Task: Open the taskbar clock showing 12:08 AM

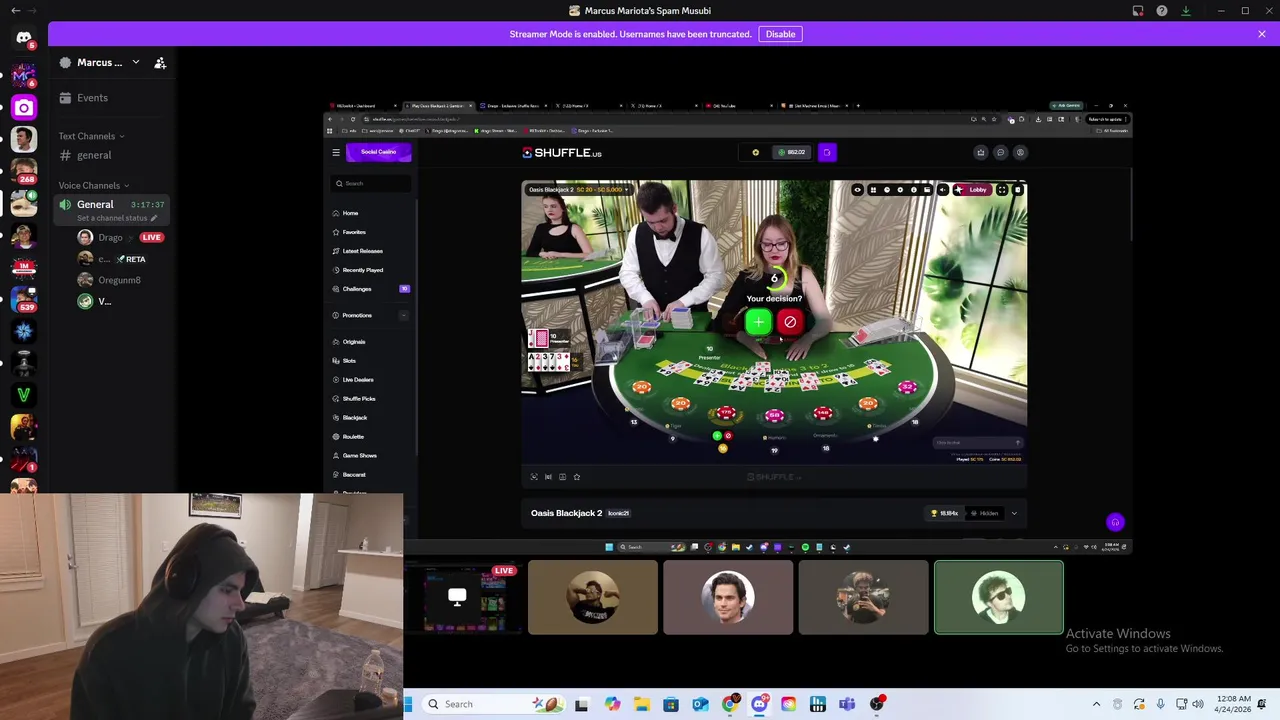Action: (x=1235, y=704)
